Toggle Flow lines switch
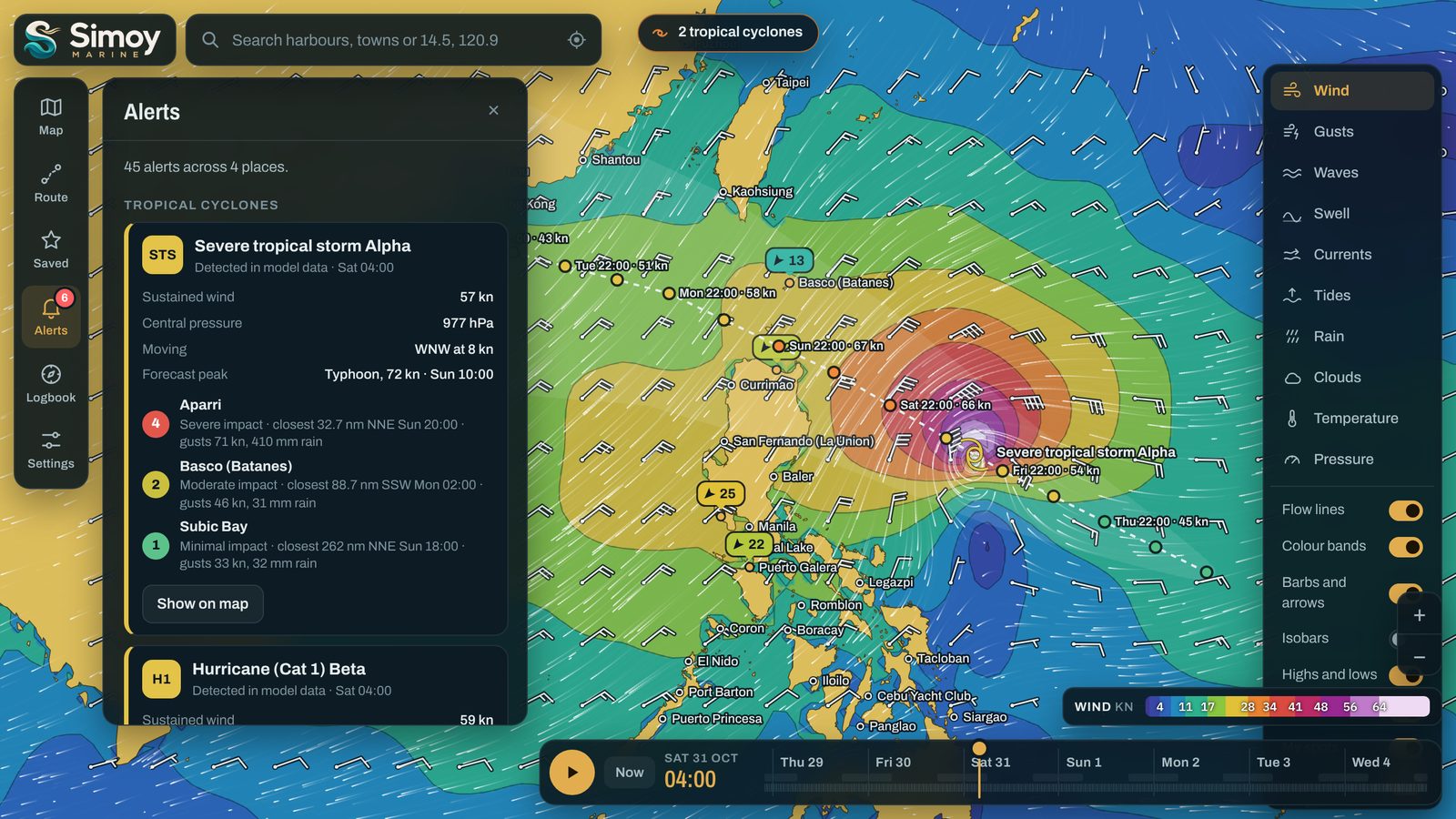Image resolution: width=1456 pixels, height=819 pixels. coord(1405,511)
